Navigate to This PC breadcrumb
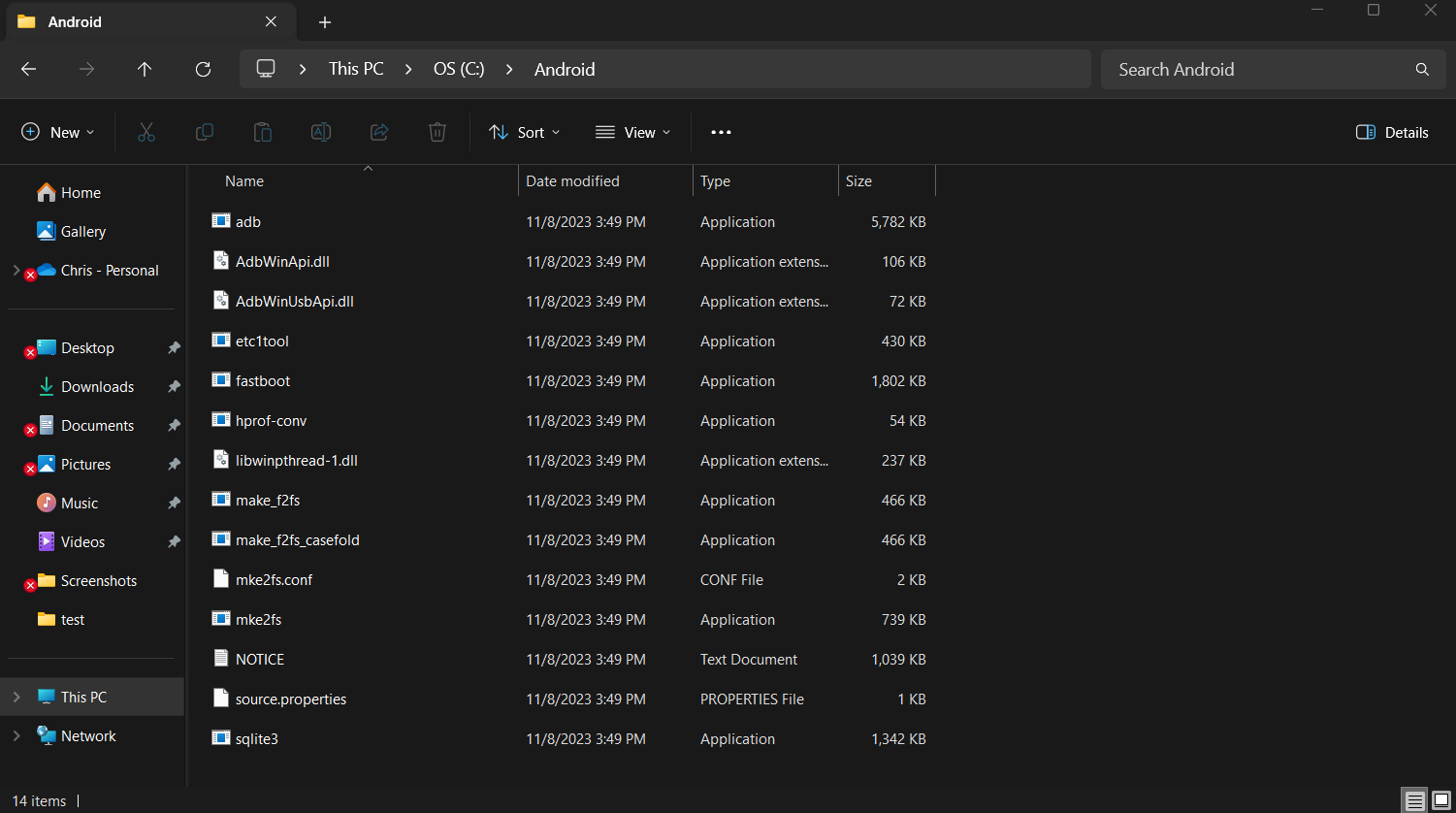The image size is (1456, 813). [x=356, y=69]
